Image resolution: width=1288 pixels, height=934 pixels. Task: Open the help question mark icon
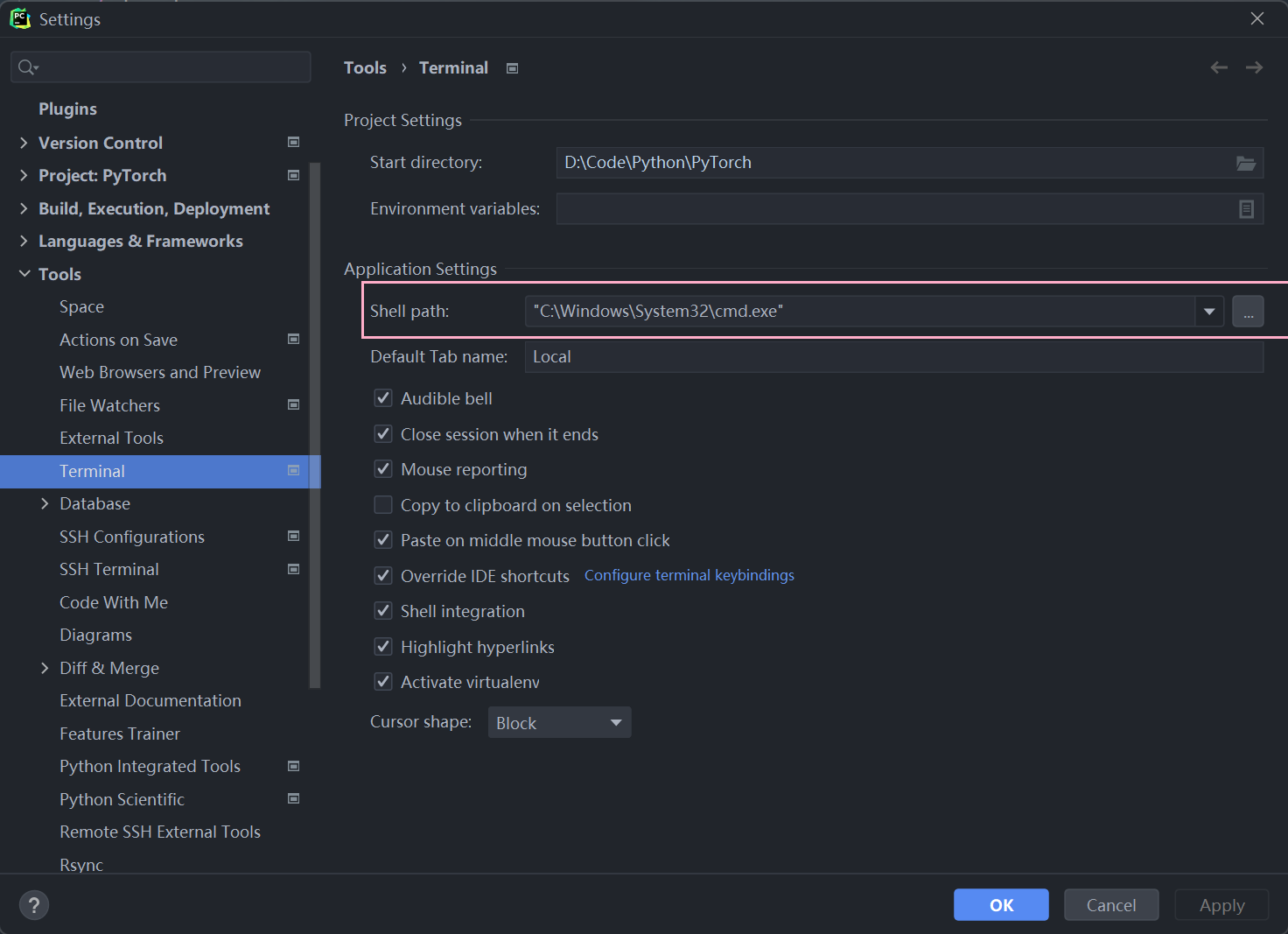tap(34, 905)
